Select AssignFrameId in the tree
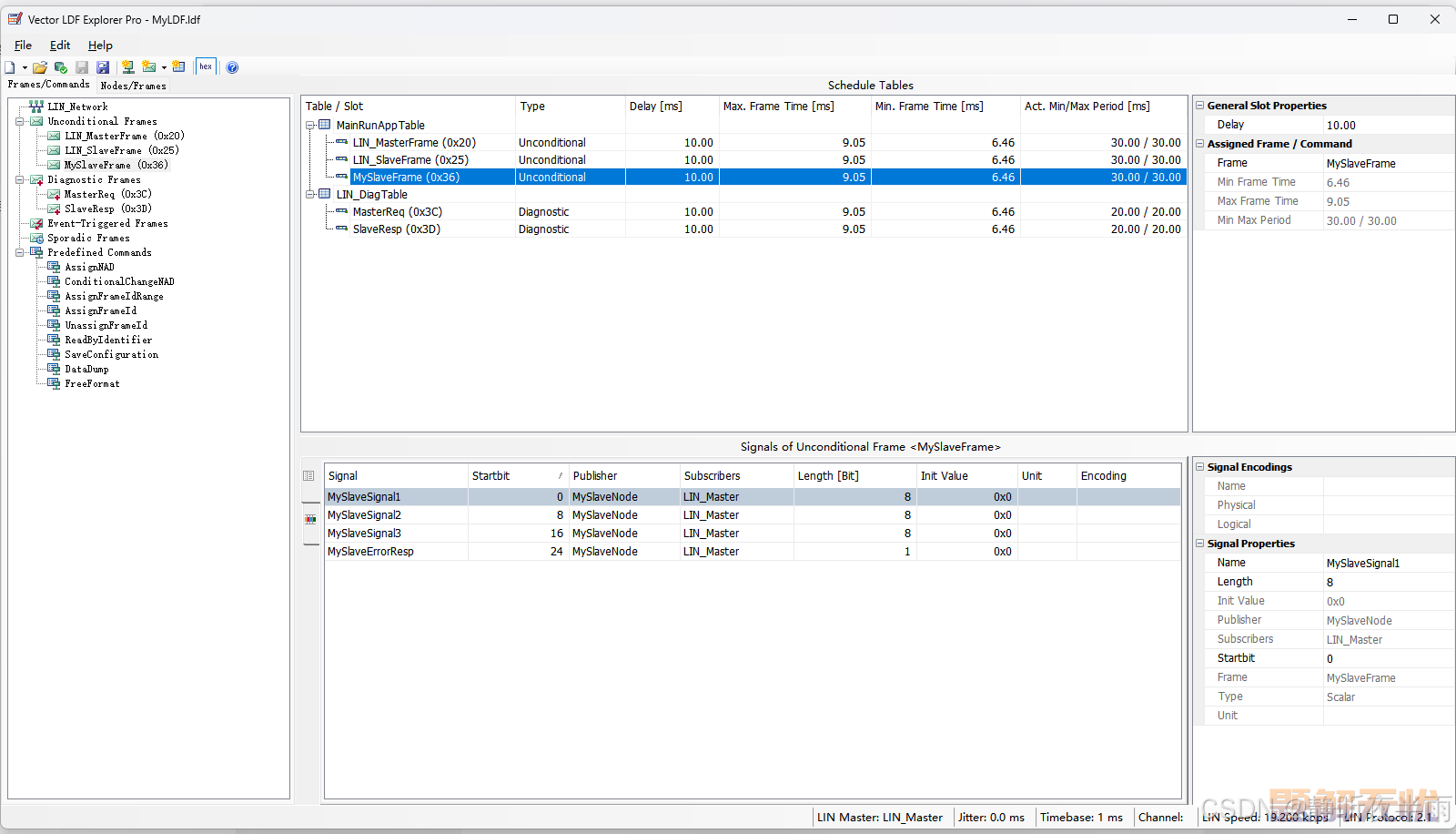1456x834 pixels. point(100,310)
